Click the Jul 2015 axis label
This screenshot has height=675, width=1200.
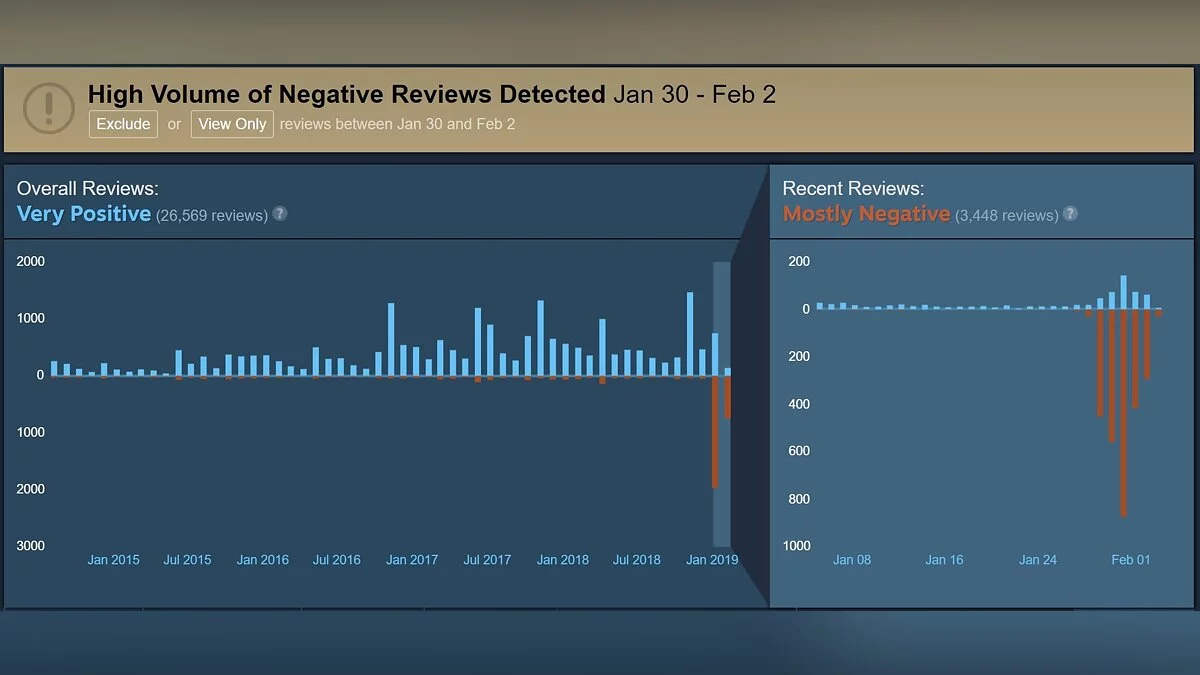[x=188, y=560]
